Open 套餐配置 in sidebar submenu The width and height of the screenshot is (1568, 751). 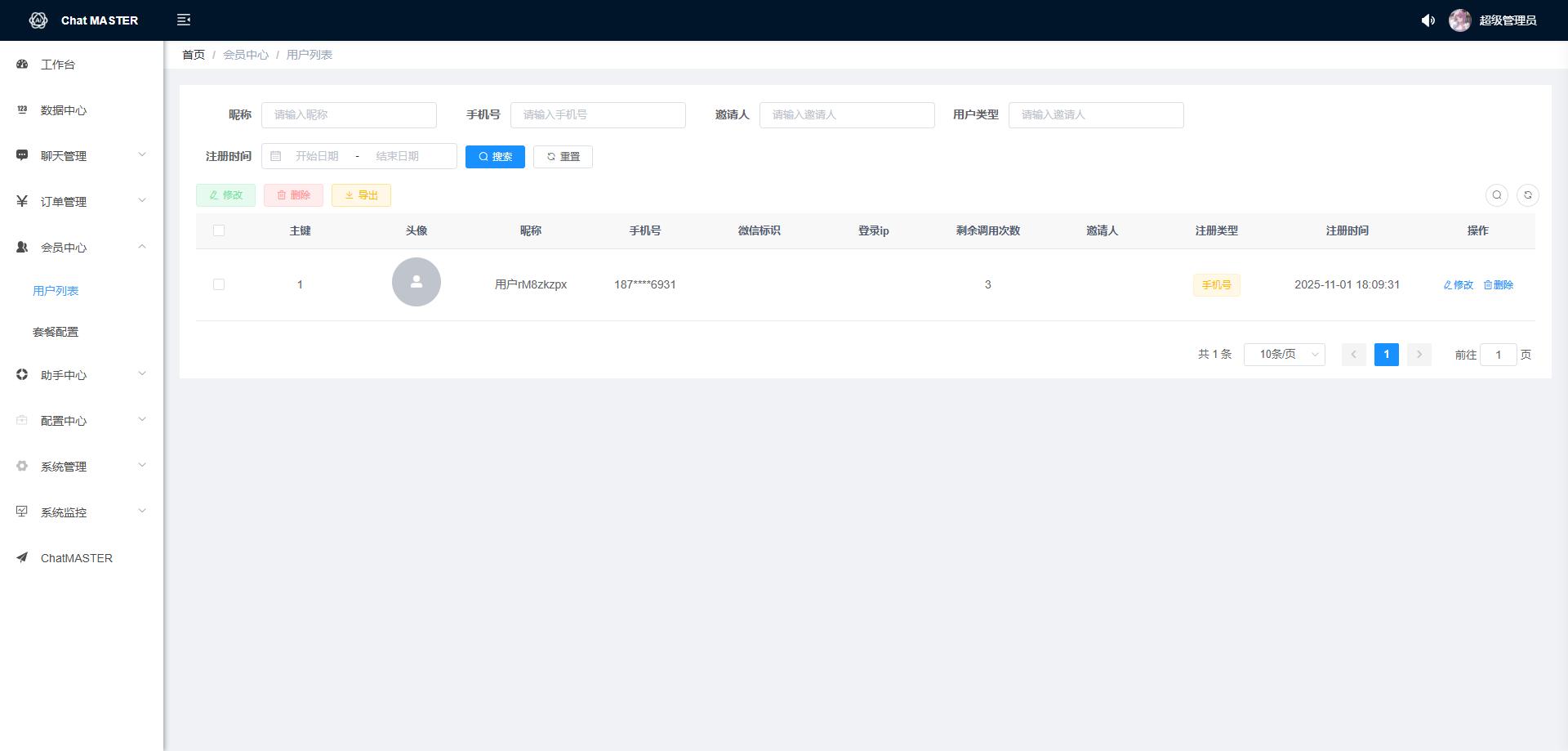click(56, 332)
